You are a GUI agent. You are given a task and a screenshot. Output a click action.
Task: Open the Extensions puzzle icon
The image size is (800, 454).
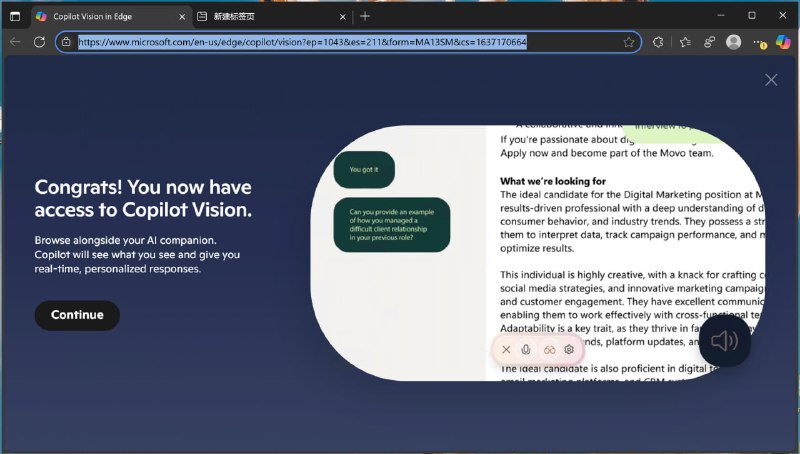click(x=658, y=42)
